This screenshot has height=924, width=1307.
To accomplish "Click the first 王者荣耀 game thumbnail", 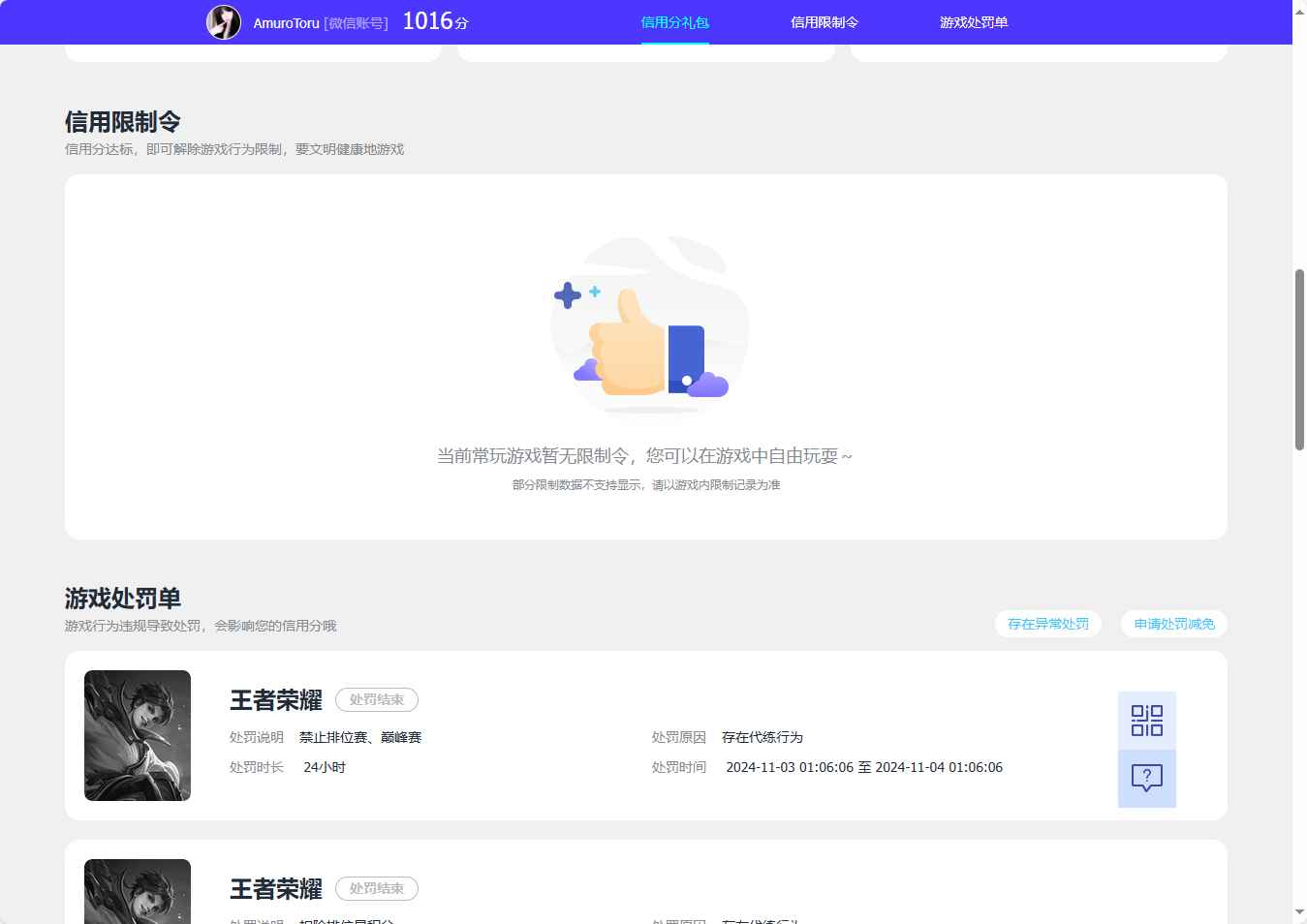I will pyautogui.click(x=138, y=735).
